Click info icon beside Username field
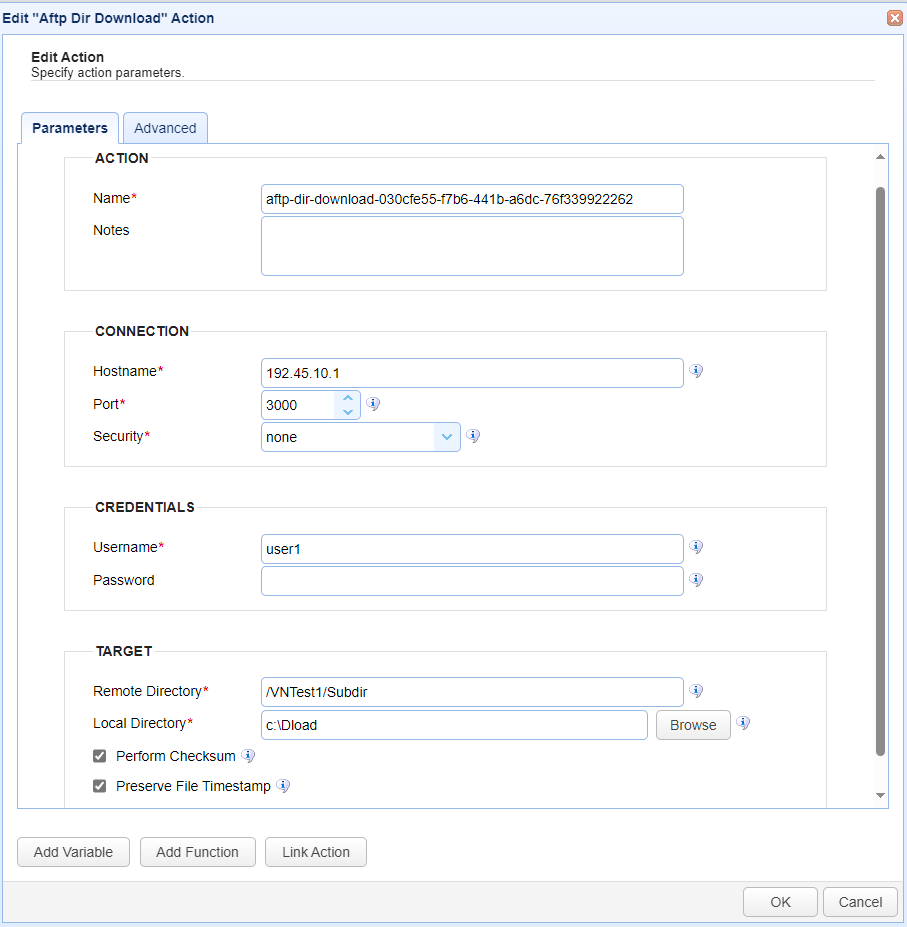This screenshot has height=927, width=907. pos(696,547)
